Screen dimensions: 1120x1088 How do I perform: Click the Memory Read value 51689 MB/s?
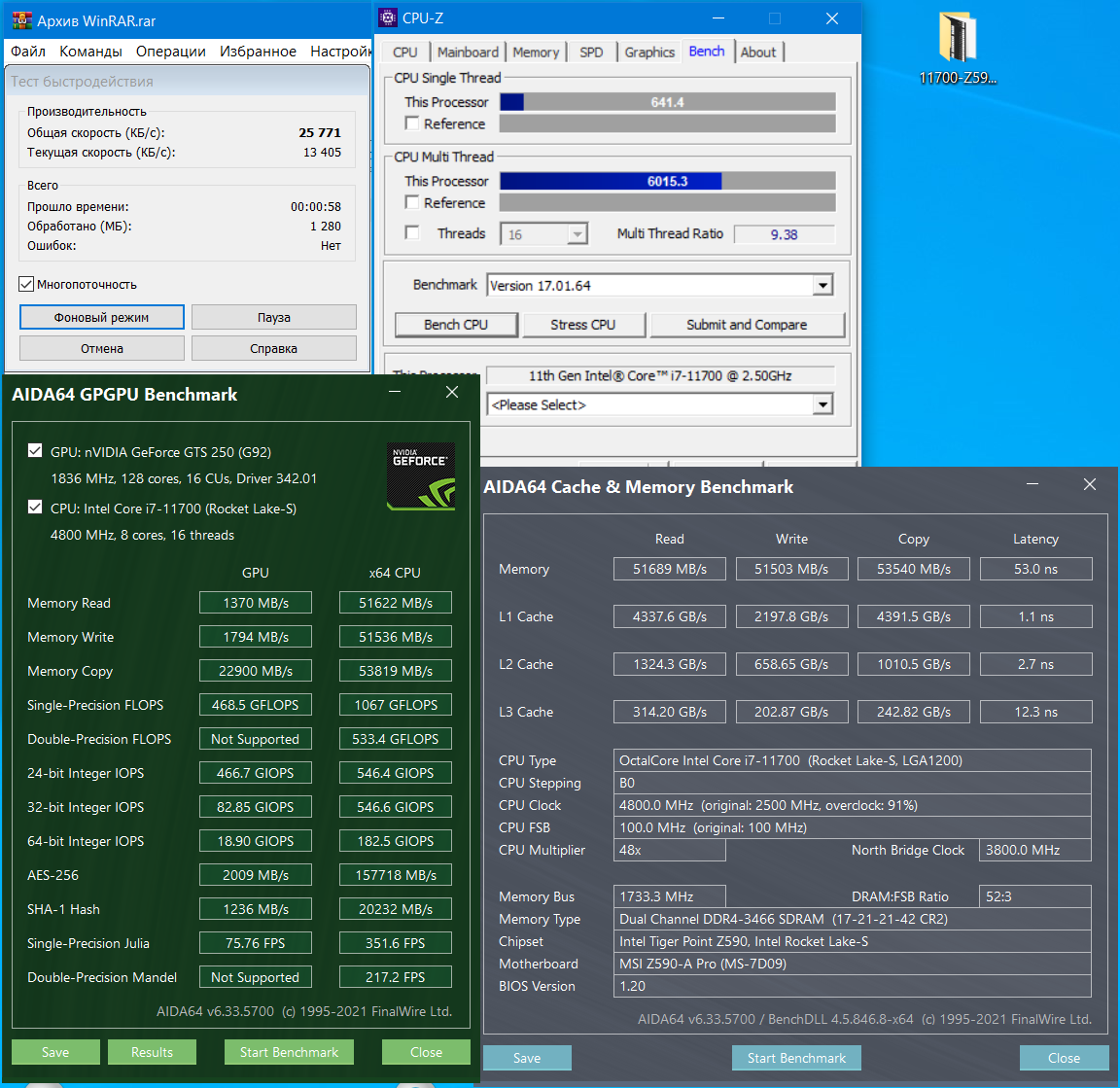pyautogui.click(x=670, y=570)
